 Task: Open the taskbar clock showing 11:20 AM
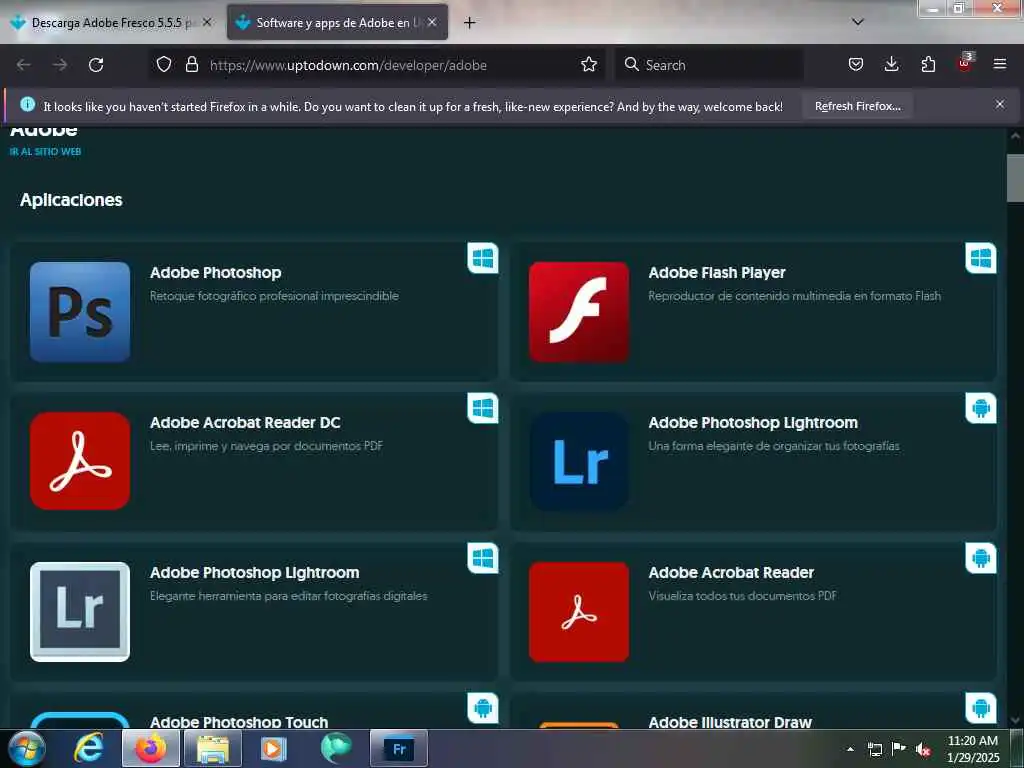point(972,749)
